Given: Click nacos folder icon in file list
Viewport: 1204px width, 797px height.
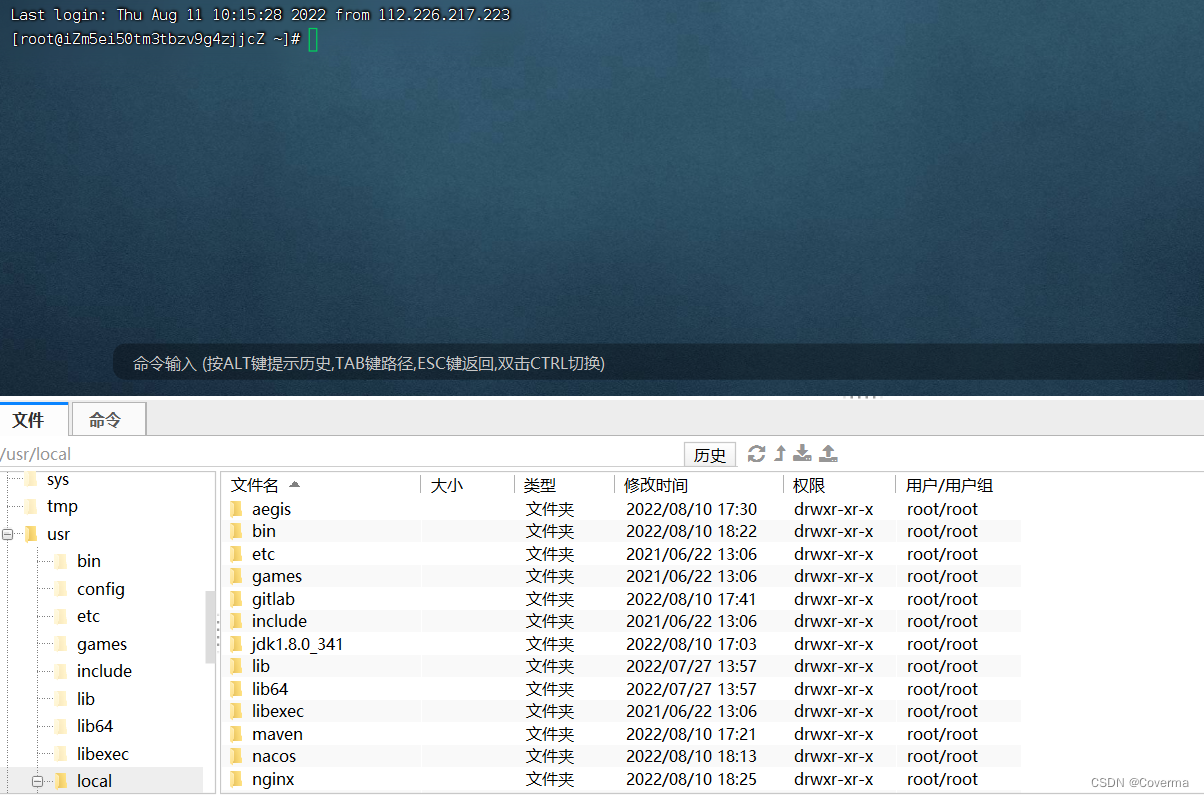Looking at the screenshot, I should [x=236, y=756].
